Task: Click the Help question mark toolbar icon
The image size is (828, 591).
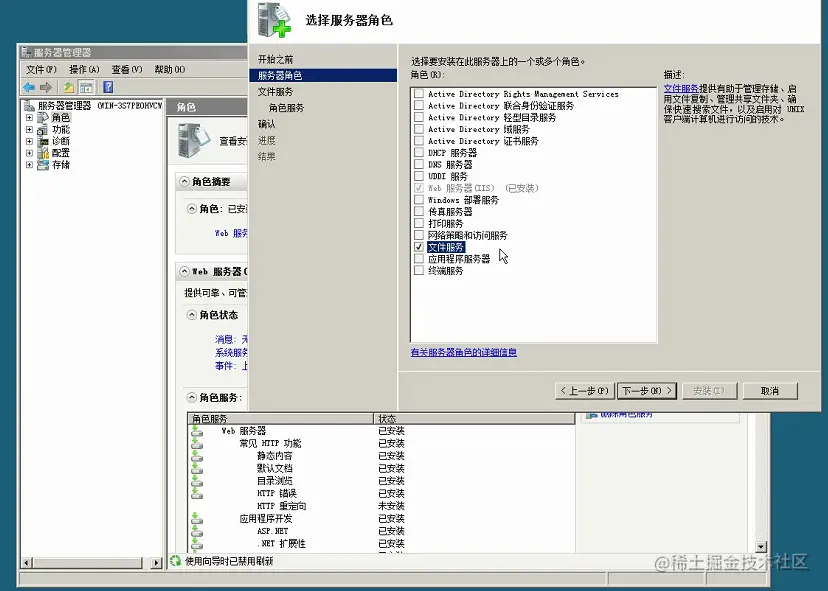Action: 108,87
